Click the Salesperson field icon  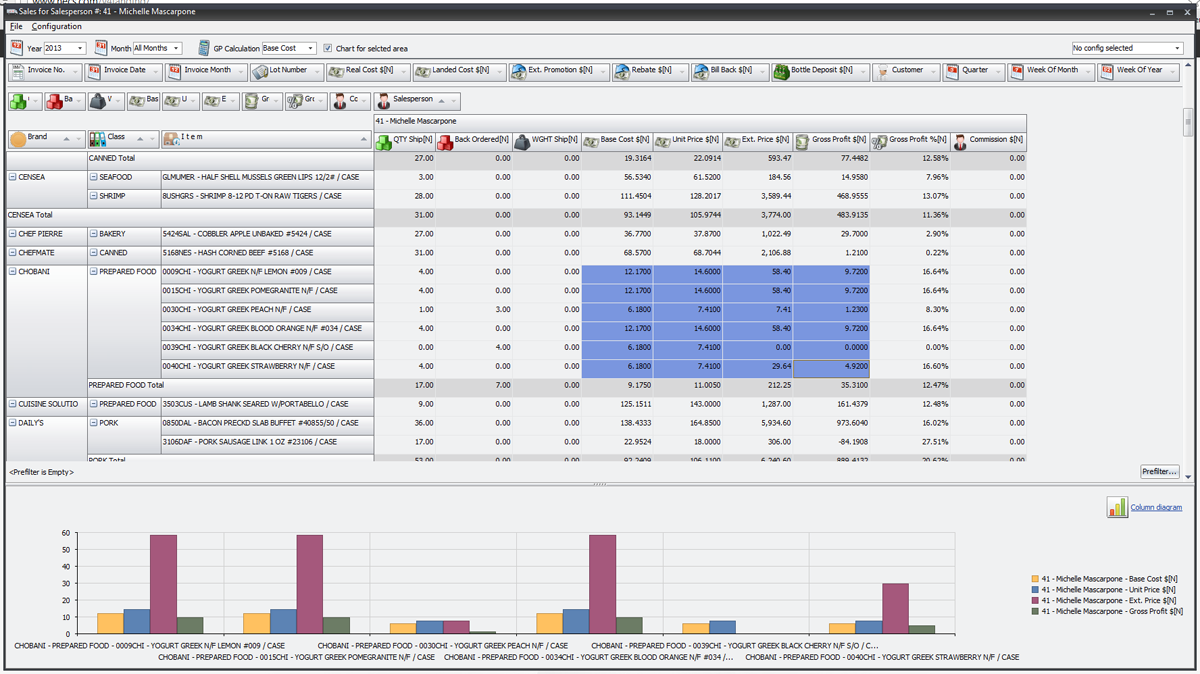(383, 101)
